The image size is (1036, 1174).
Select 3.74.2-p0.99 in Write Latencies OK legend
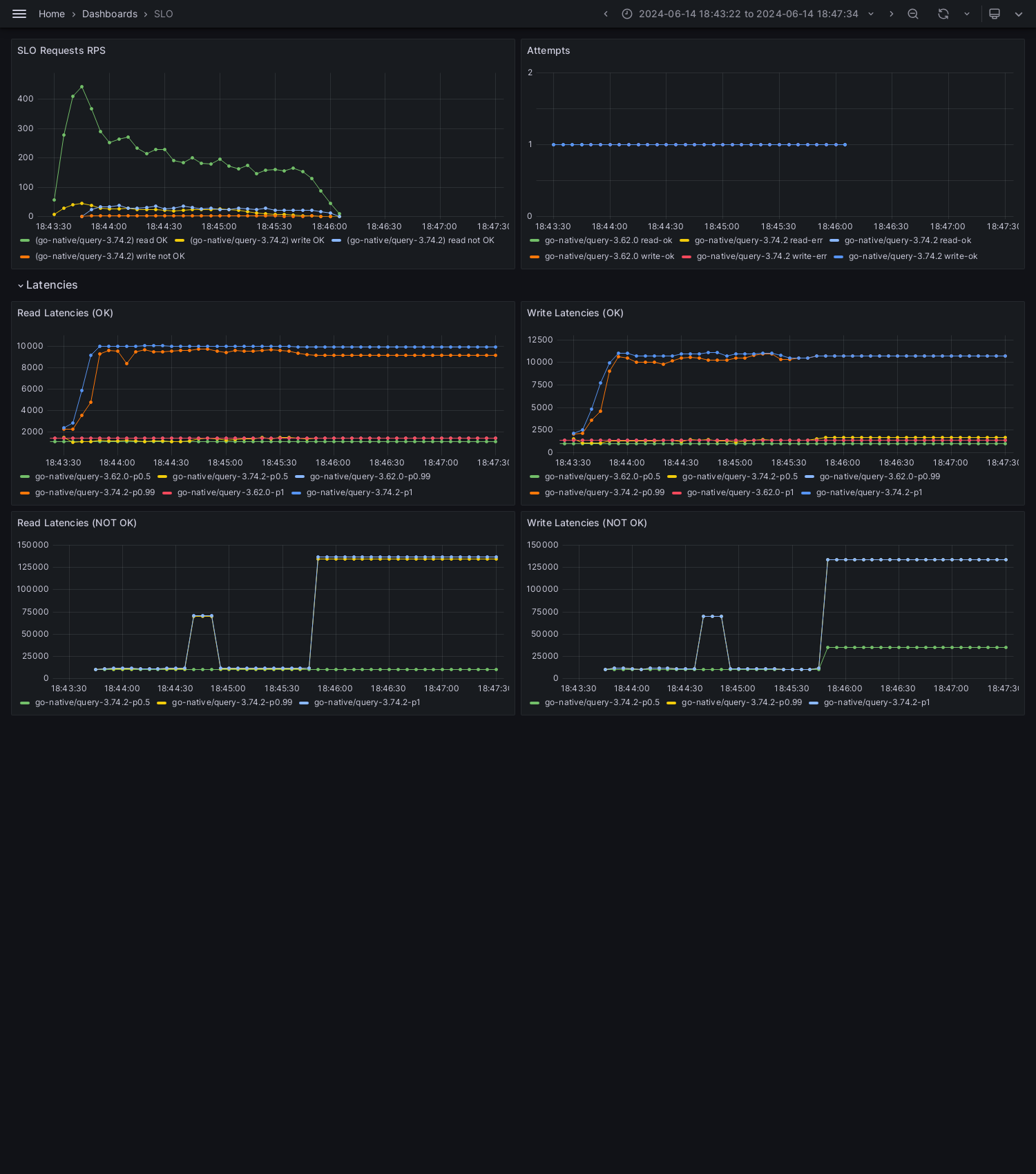click(604, 492)
